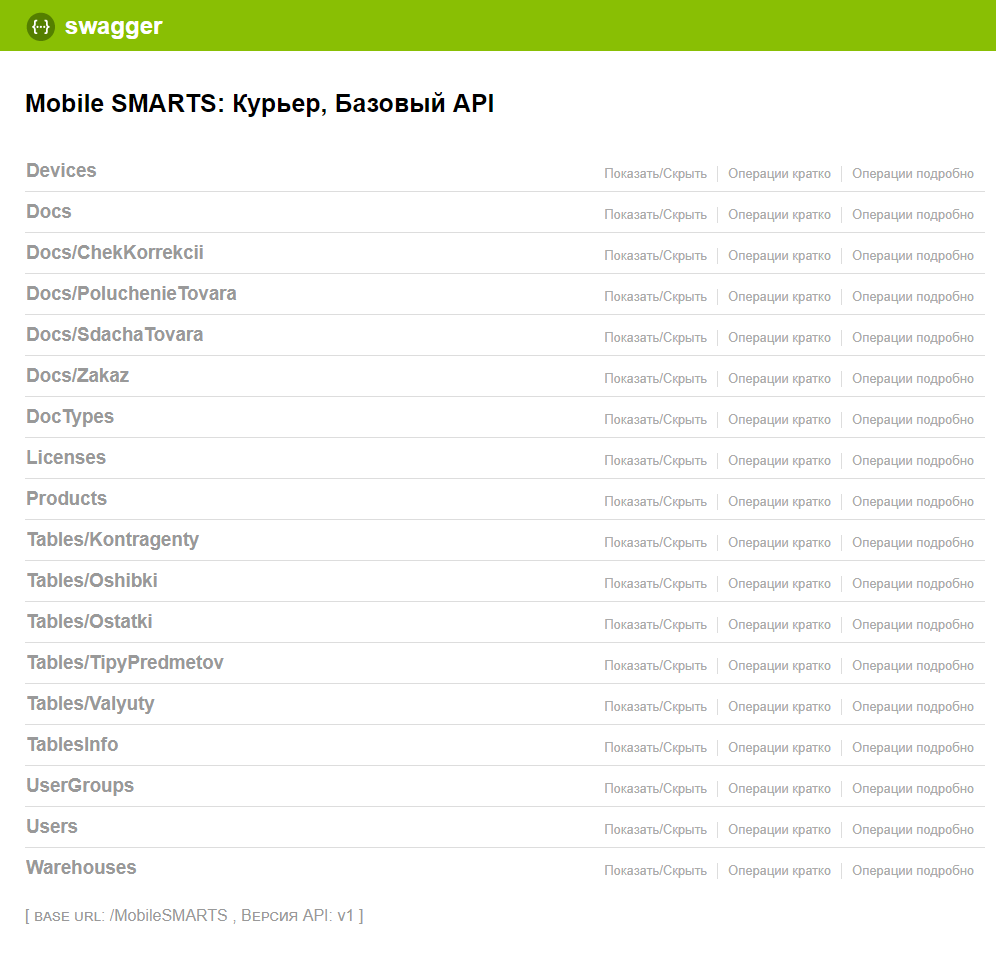This screenshot has width=996, height=960.
Task: Toggle Показать/Скрыть for TablesInfo
Action: 656,747
